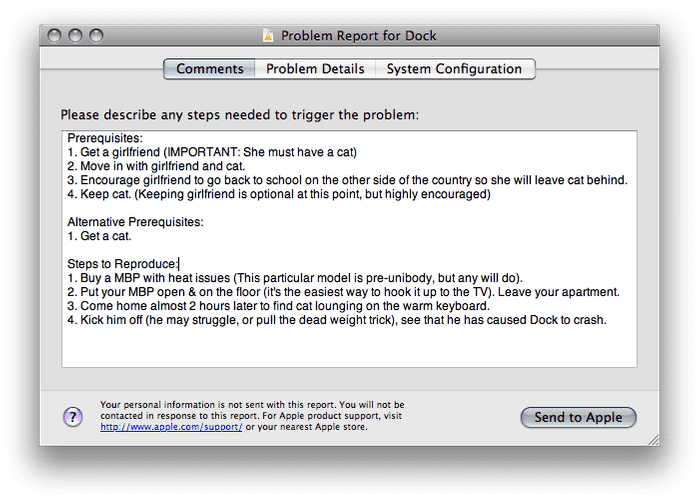Open the apple.com/support link
This screenshot has width=700, height=501.
click(x=171, y=427)
